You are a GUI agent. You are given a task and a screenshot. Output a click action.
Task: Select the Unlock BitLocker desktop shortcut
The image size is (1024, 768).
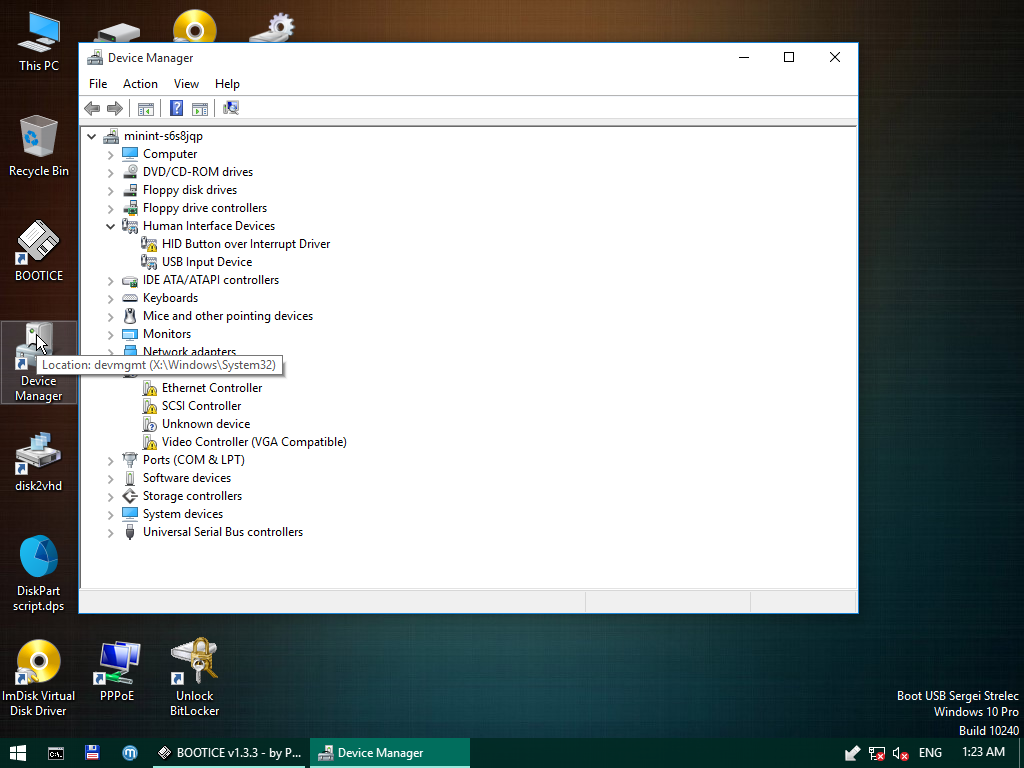pos(195,679)
